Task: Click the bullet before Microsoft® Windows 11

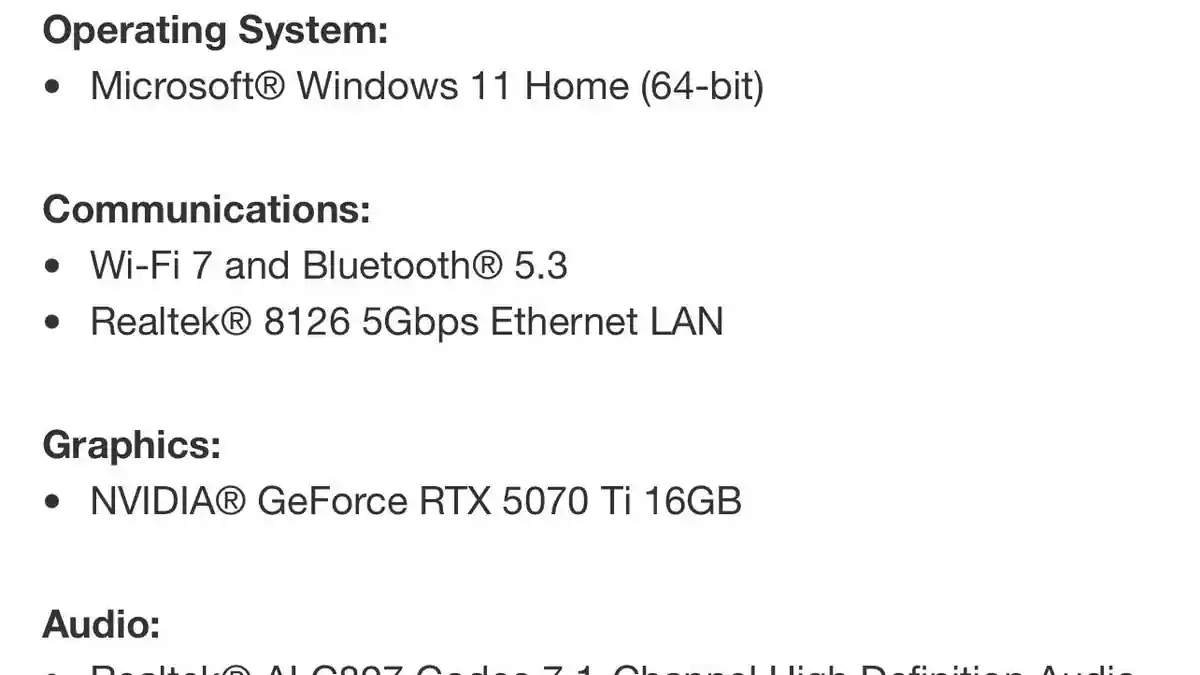Action: pyautogui.click(x=53, y=87)
